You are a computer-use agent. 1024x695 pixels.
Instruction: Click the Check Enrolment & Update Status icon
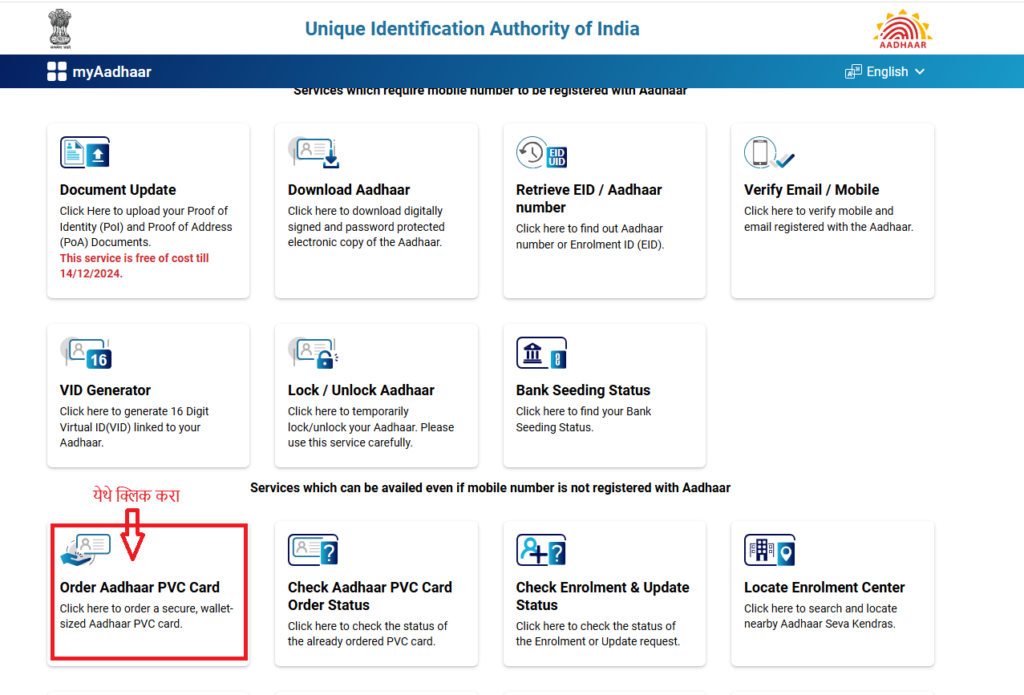pyautogui.click(x=541, y=550)
